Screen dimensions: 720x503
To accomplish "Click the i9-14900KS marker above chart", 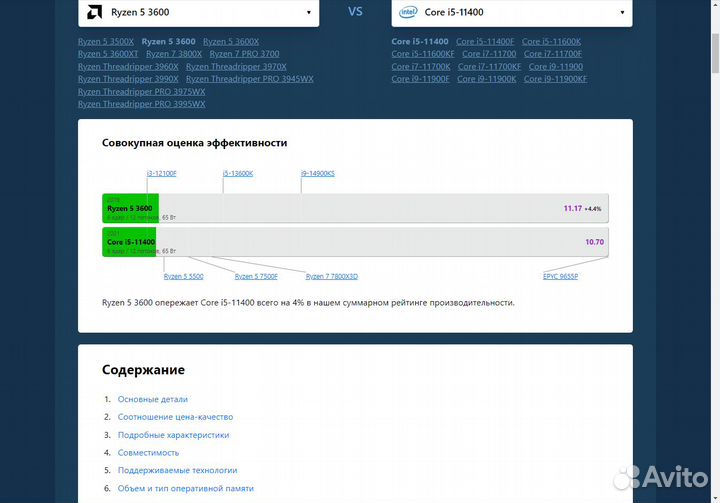I will tap(318, 174).
